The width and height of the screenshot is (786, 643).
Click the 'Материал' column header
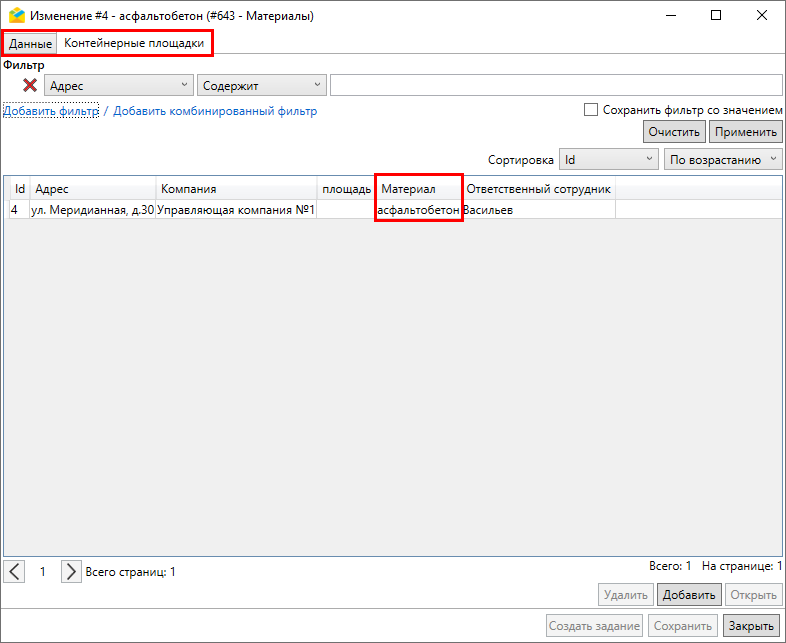tap(418, 189)
